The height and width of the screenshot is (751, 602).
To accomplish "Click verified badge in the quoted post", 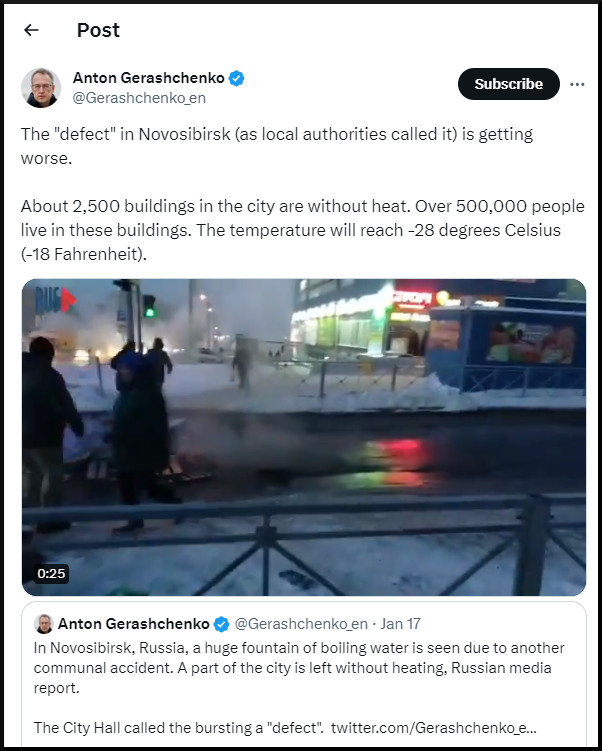I will [x=221, y=624].
